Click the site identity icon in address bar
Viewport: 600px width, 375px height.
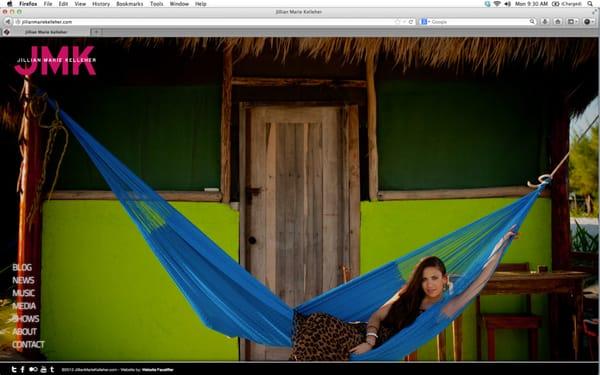click(18, 22)
